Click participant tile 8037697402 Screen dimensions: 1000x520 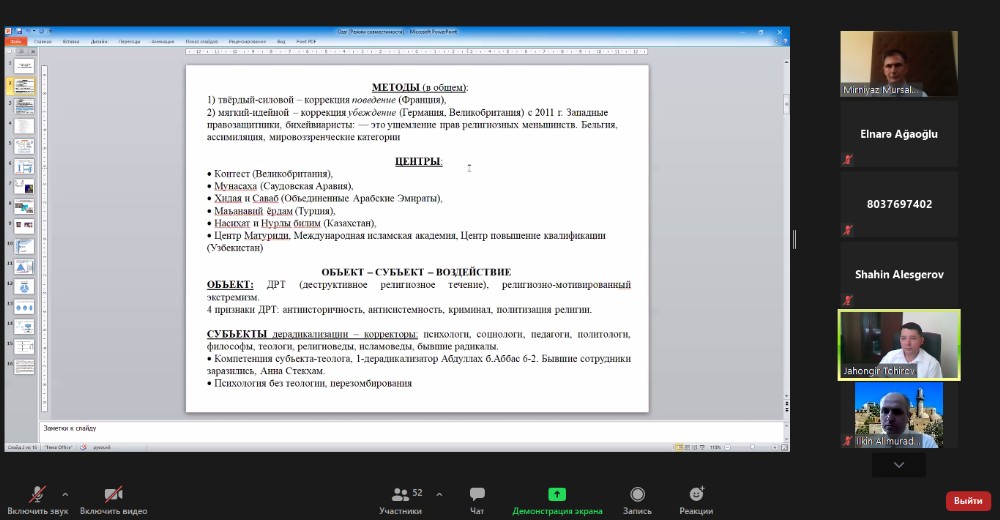899,204
